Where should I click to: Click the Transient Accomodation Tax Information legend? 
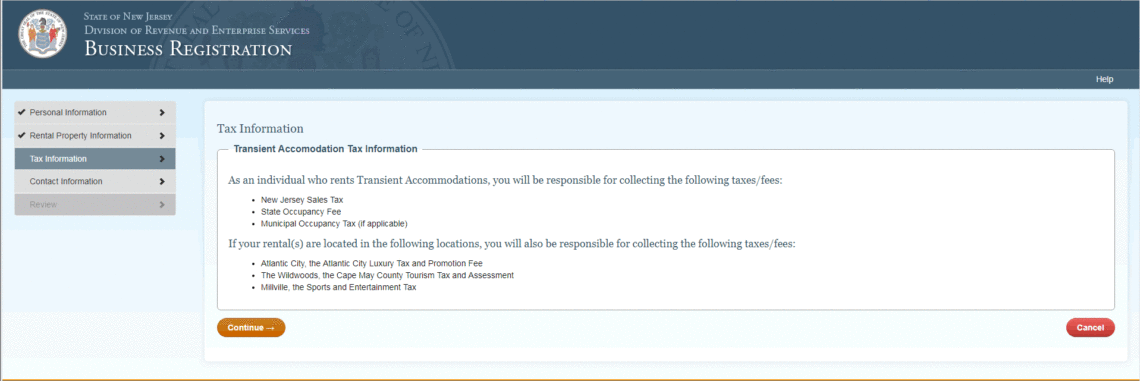pos(325,149)
